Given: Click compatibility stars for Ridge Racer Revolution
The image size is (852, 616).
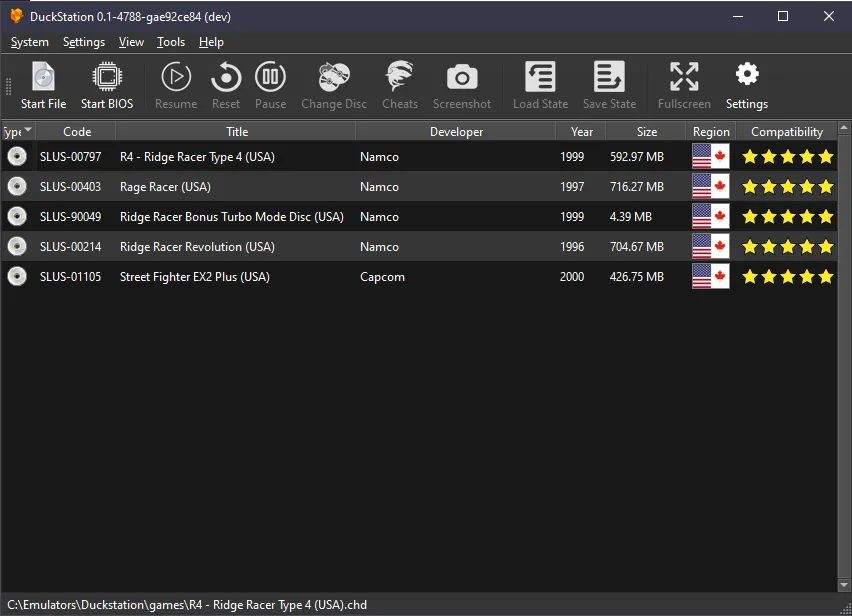Looking at the screenshot, I should [x=787, y=247].
